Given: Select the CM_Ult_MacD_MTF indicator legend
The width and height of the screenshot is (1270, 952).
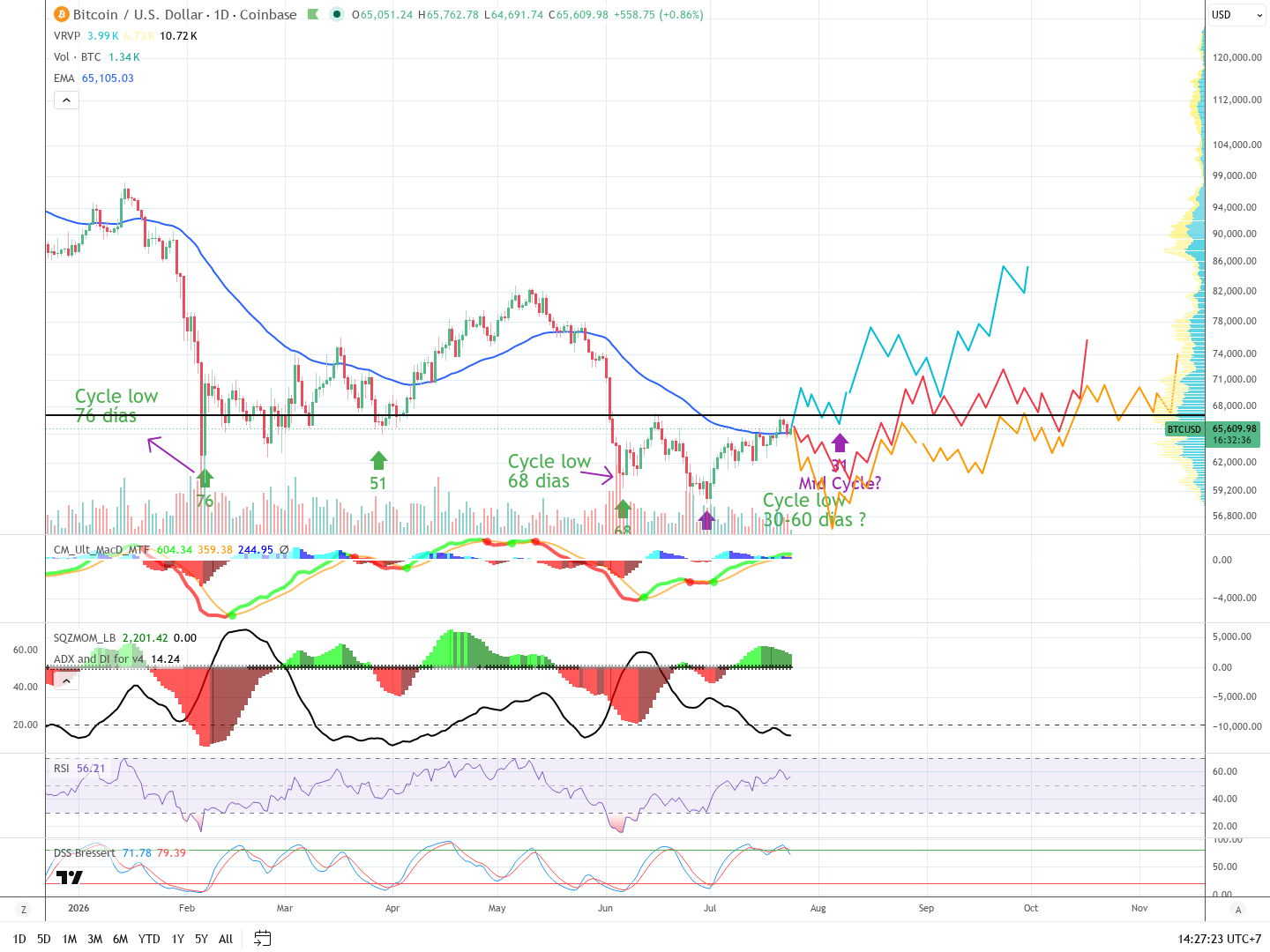Looking at the screenshot, I should (x=101, y=550).
